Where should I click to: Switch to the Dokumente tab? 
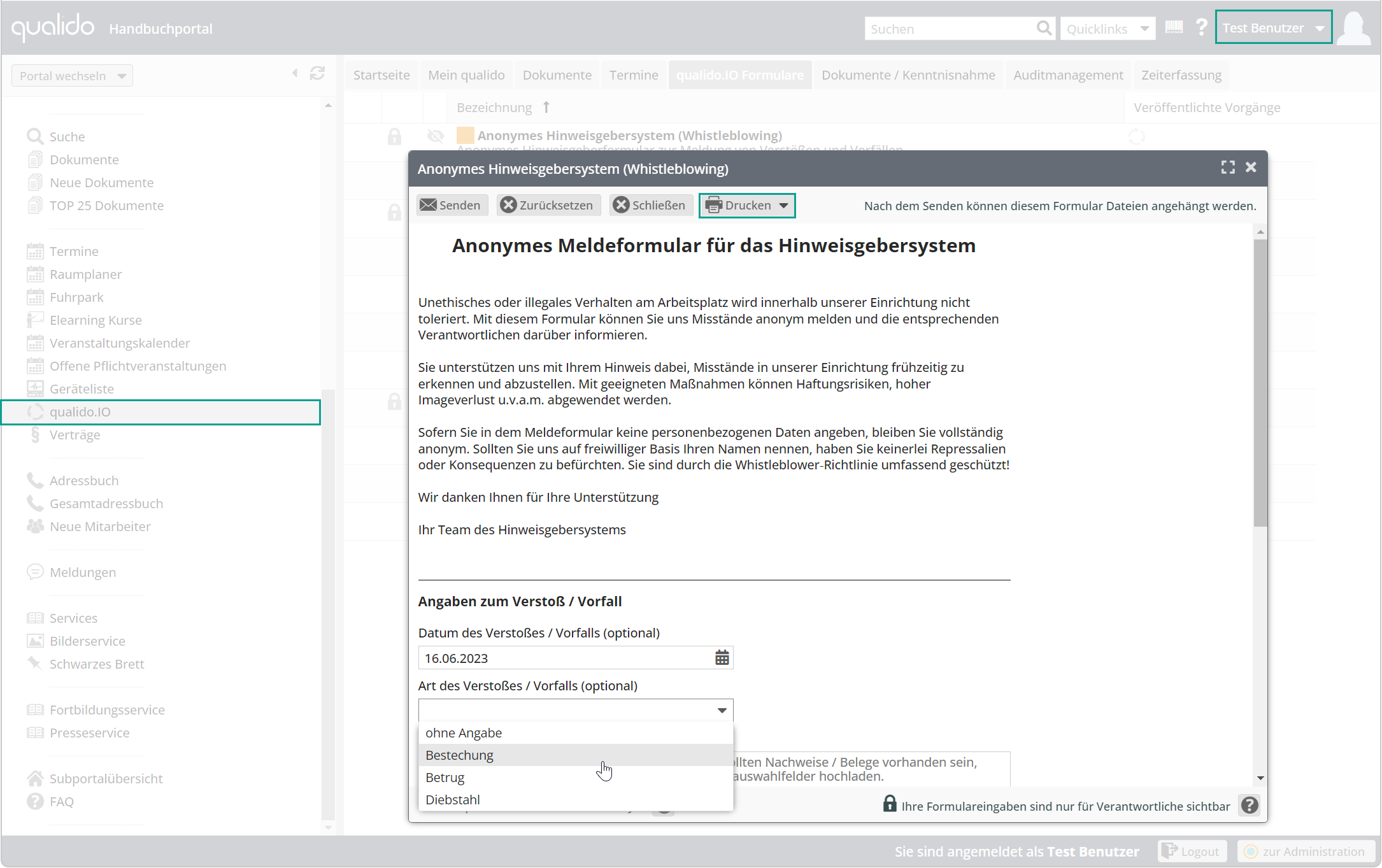[x=557, y=75]
